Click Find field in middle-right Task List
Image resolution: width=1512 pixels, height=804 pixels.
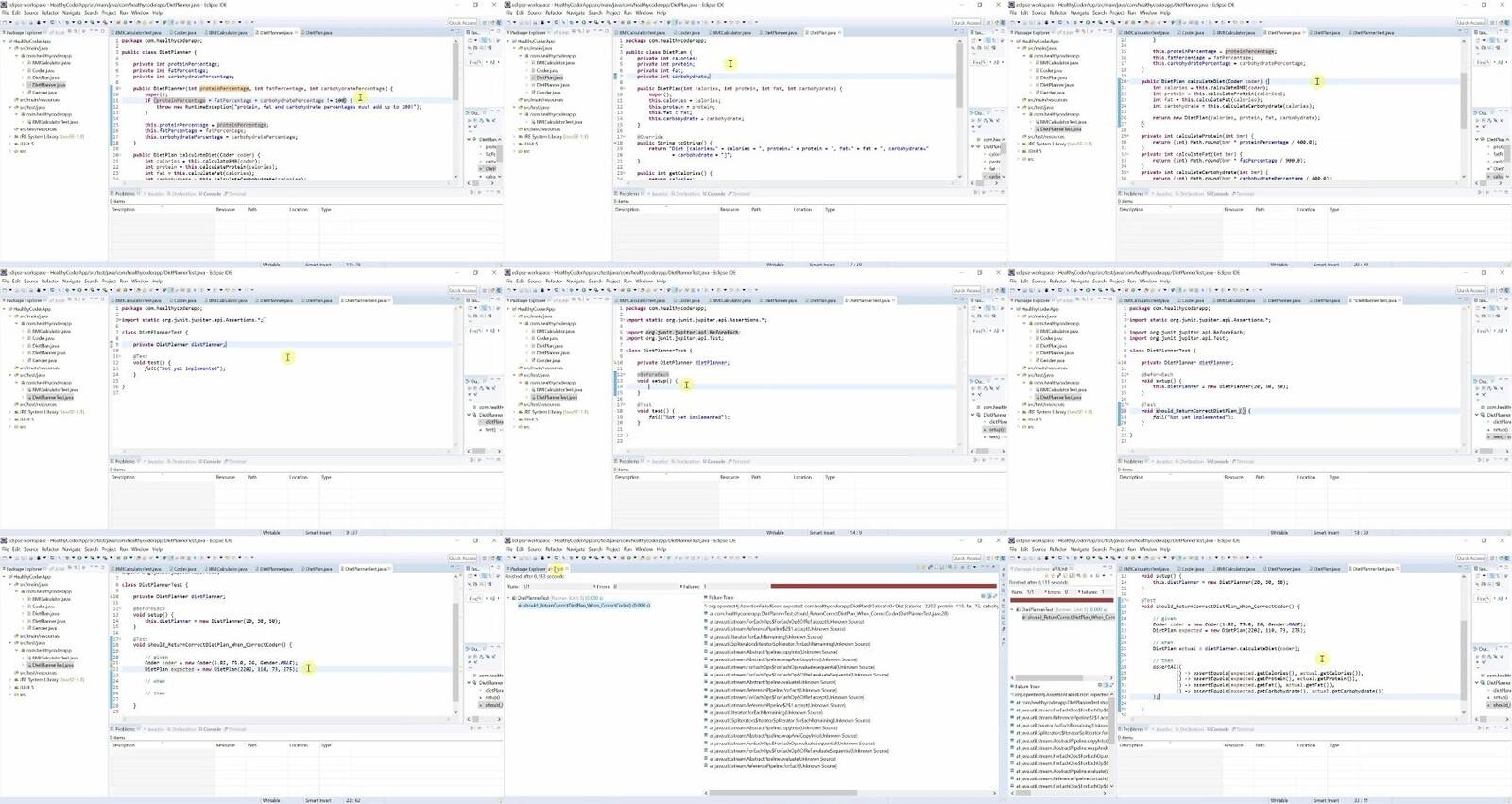1482,331
